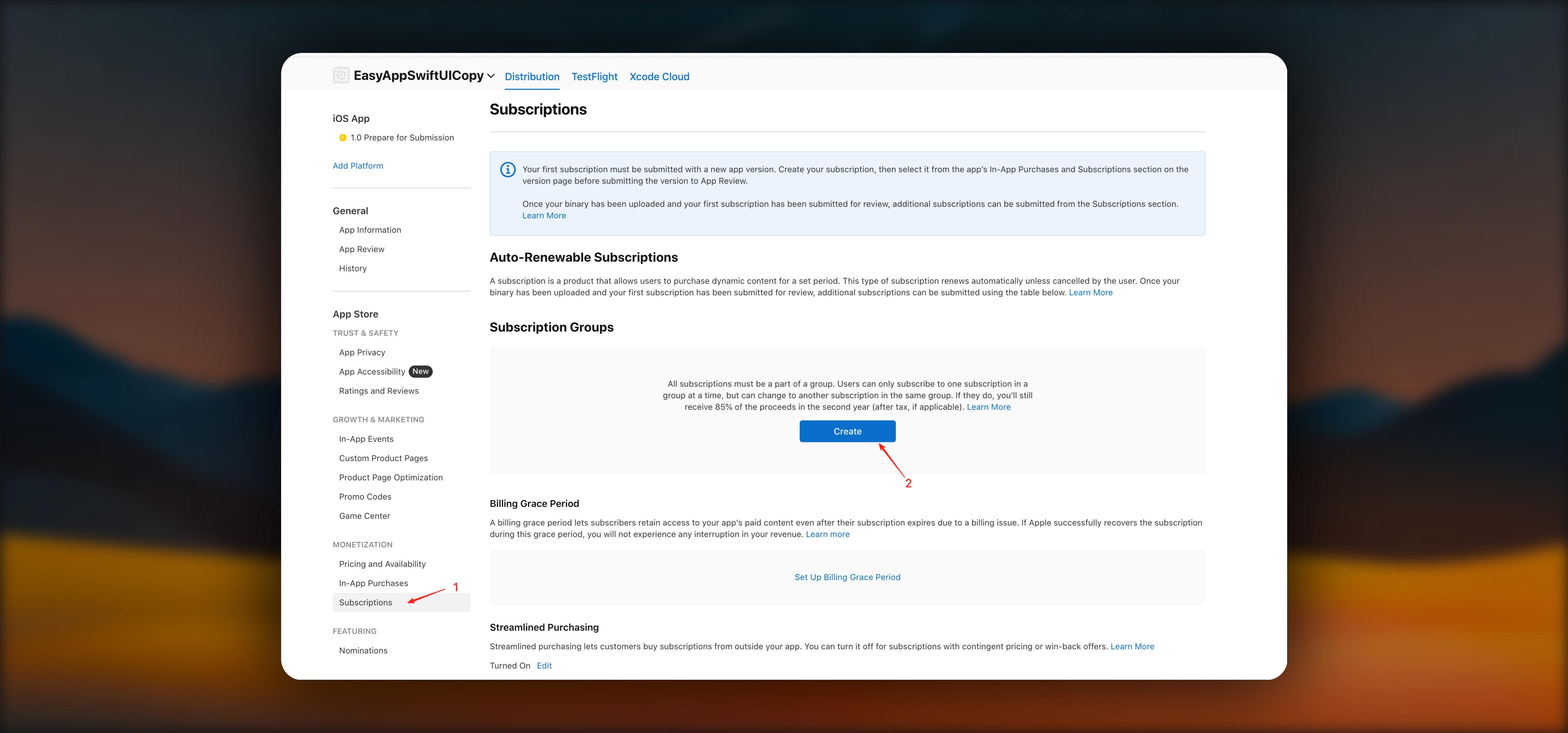Click the Add Platform link

pos(358,166)
